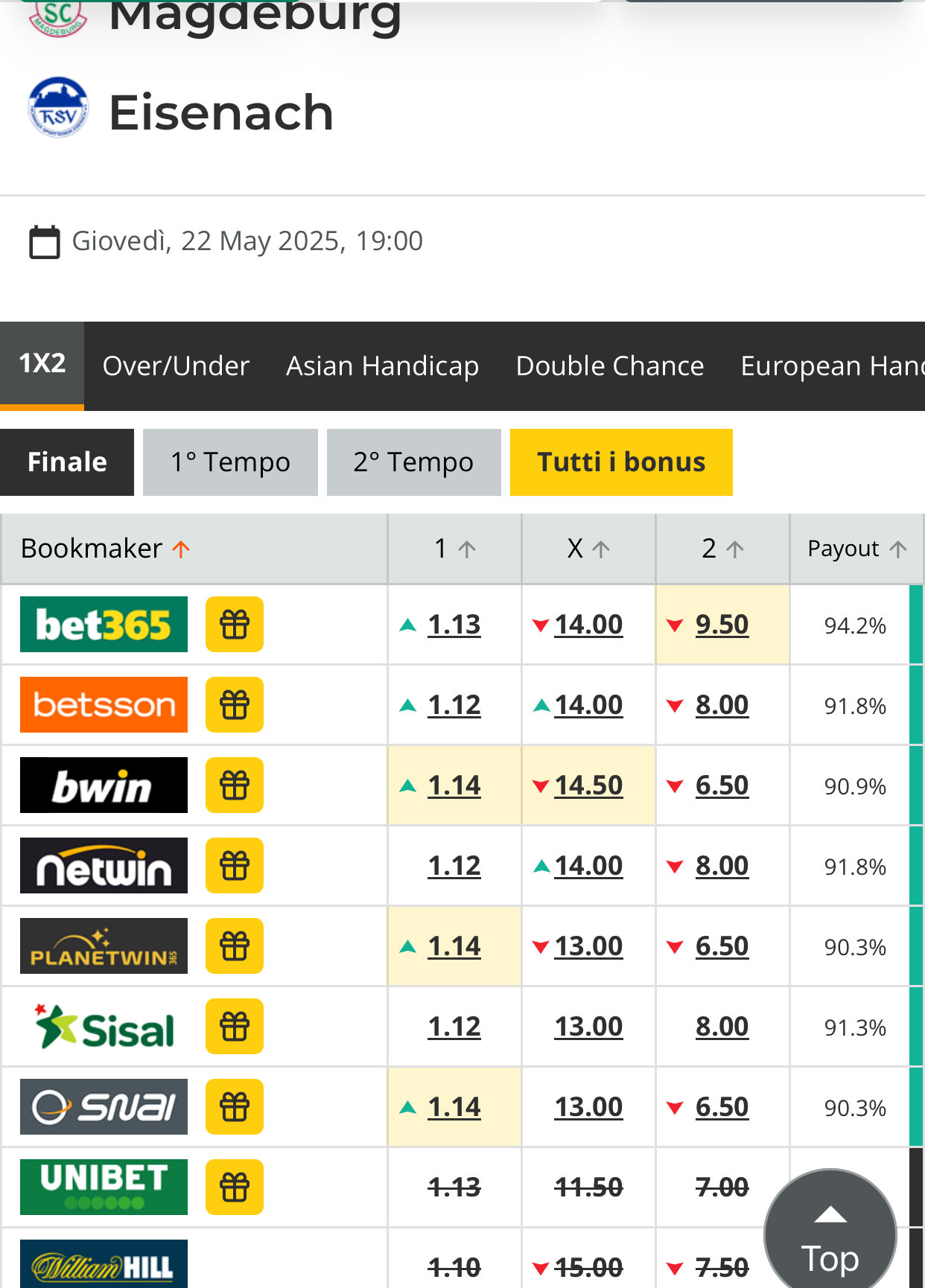
Task: Sort odds by column 1 header
Action: click(454, 549)
